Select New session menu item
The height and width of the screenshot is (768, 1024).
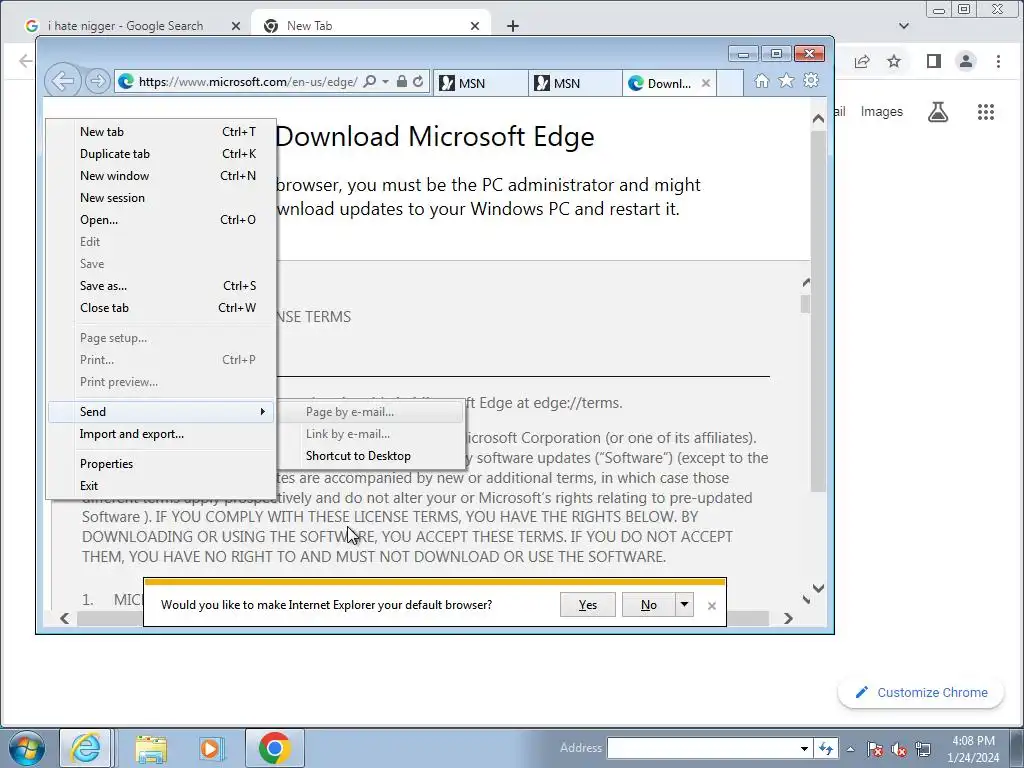click(161, 198)
